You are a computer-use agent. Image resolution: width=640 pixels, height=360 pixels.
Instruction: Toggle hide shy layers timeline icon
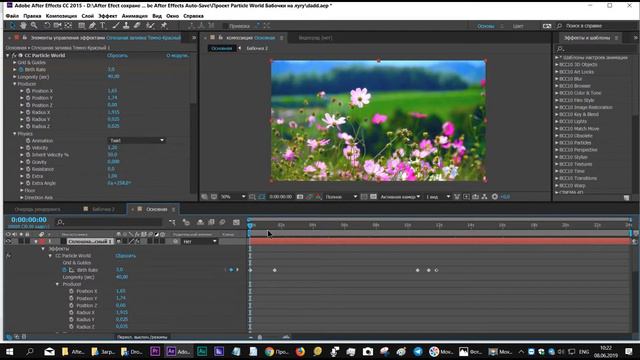pos(200,222)
